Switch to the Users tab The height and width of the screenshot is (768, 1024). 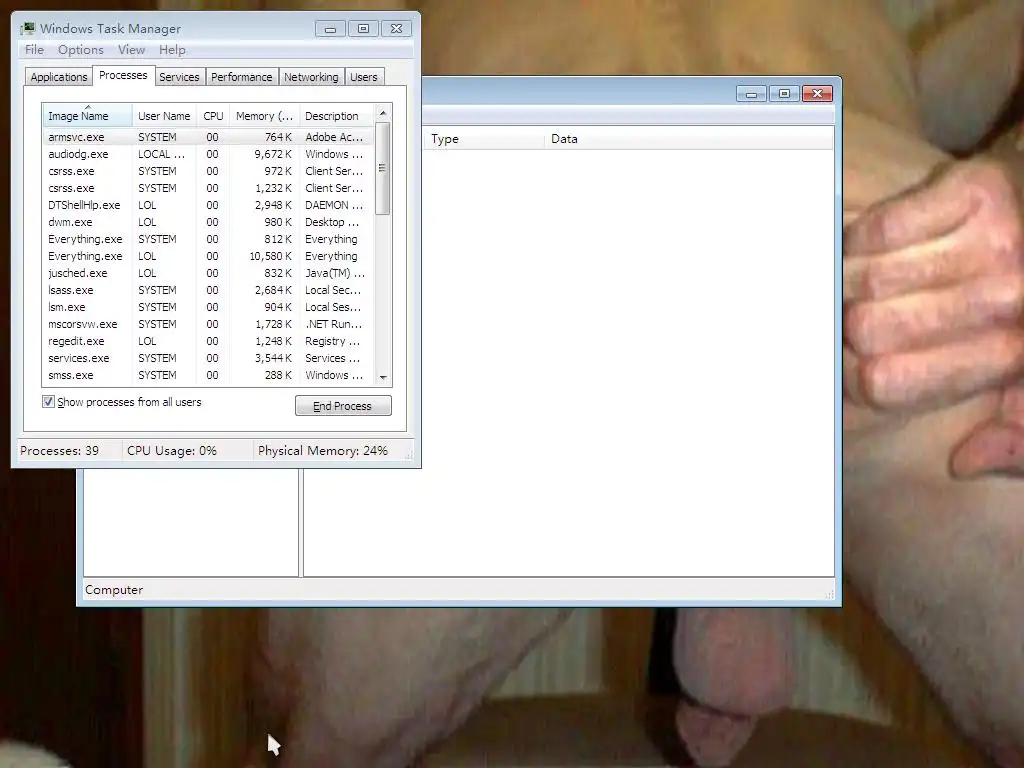pos(364,77)
